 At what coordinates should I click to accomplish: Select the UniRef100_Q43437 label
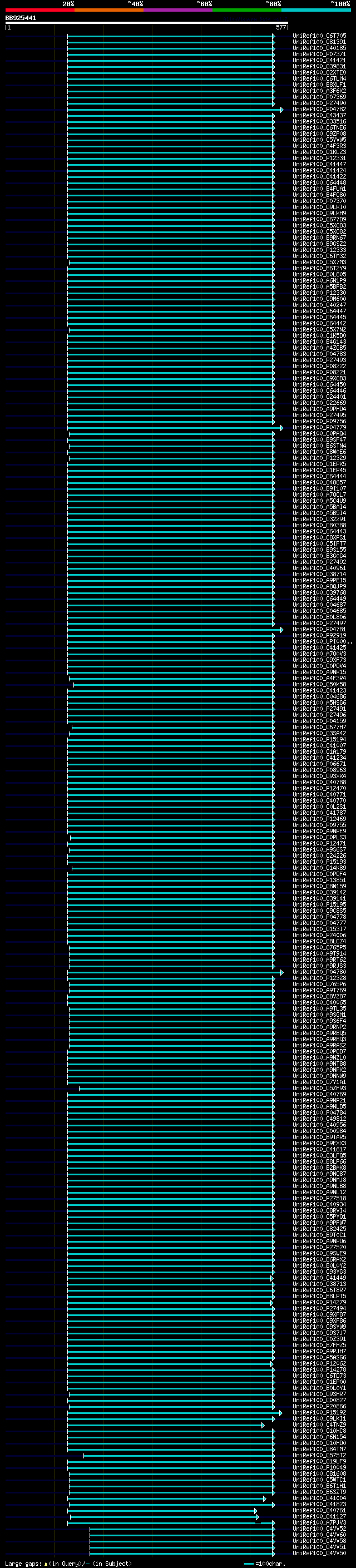pyautogui.click(x=319, y=115)
